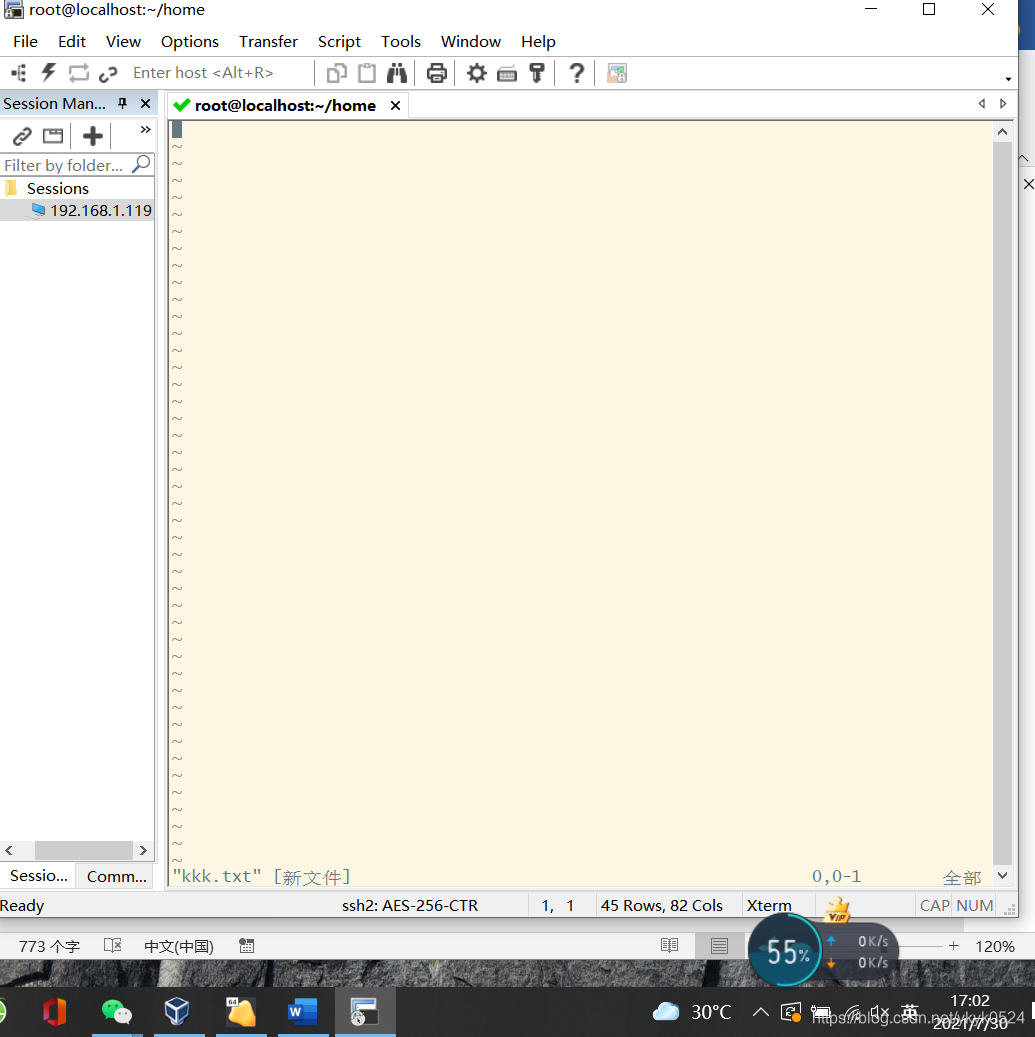Switch to the Comm... bottom tab
Viewport: 1035px width, 1037px height.
tap(116, 876)
